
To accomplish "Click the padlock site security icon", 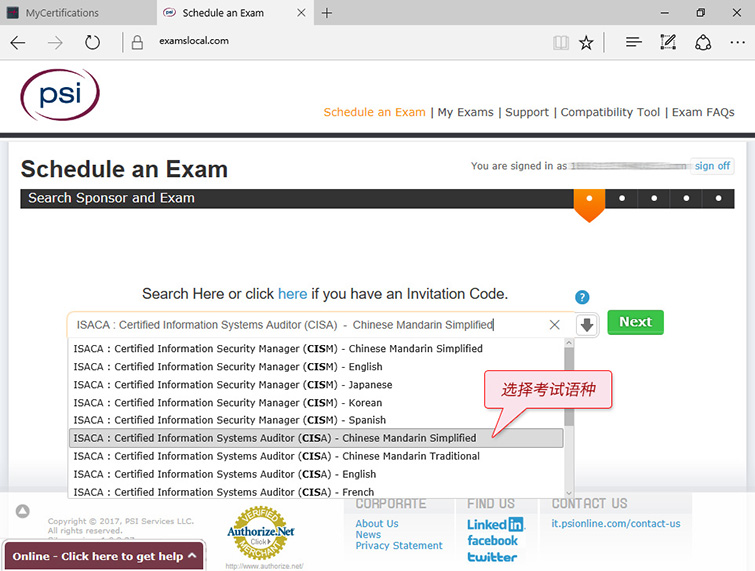I will coord(137,43).
